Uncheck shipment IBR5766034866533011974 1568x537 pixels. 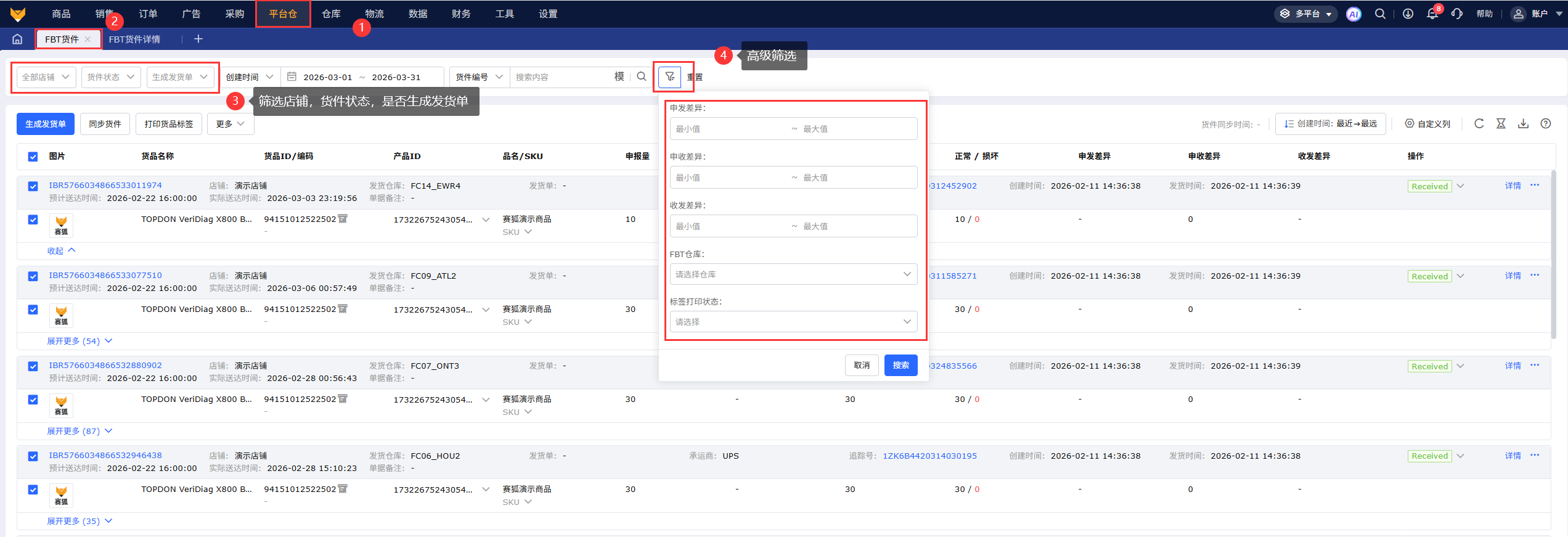click(33, 186)
